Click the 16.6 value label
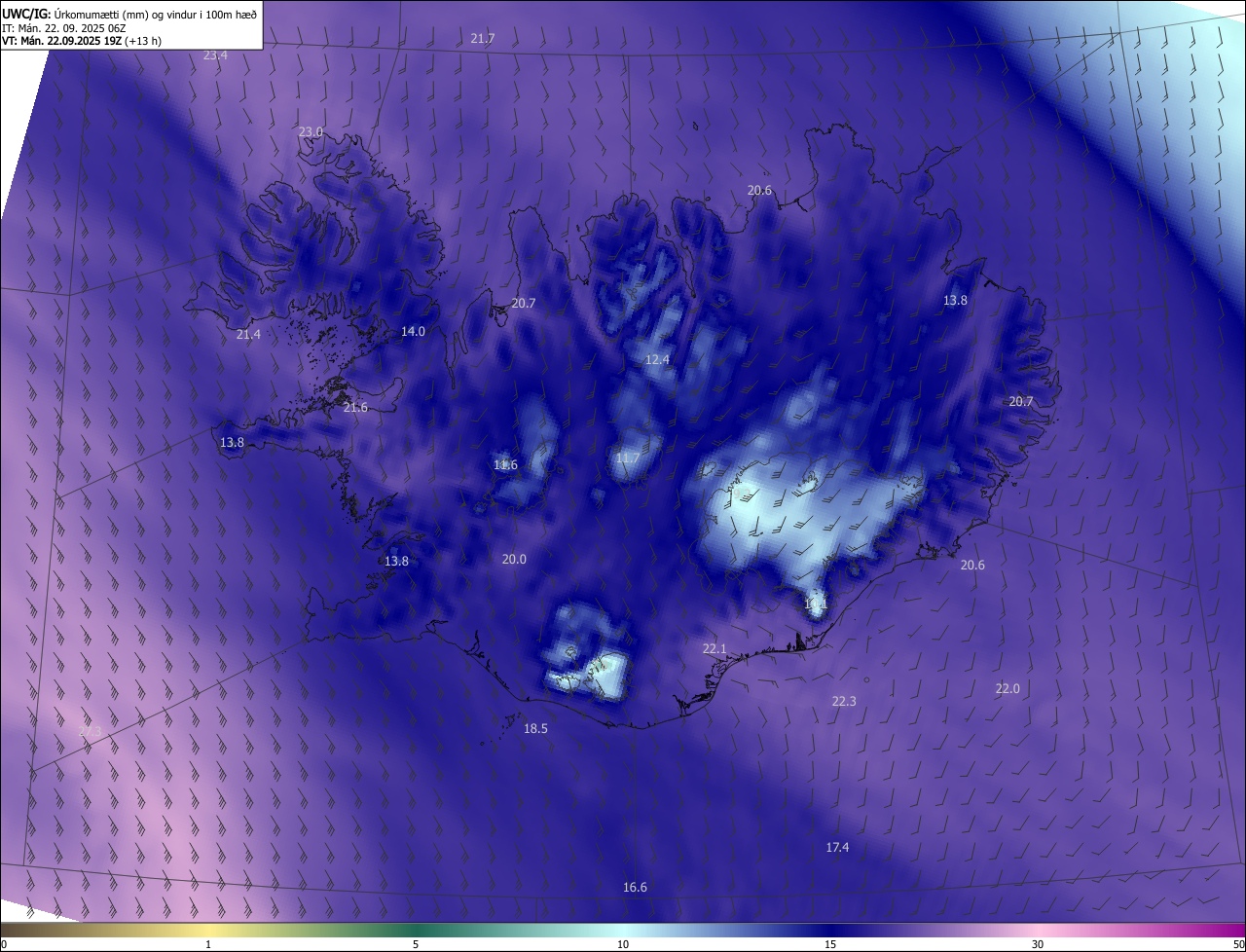 (635, 888)
